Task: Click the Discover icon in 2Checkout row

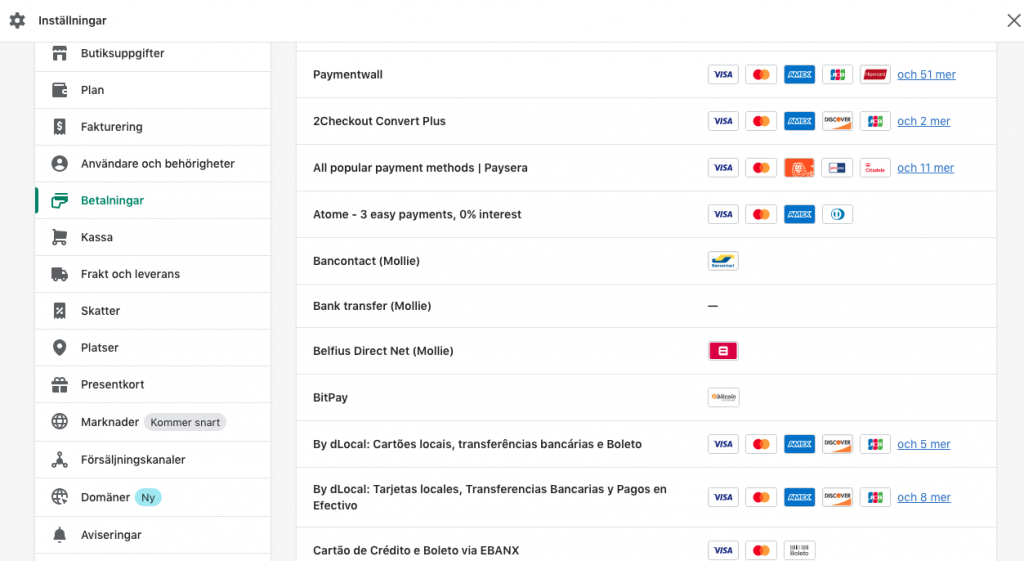Action: pos(837,121)
